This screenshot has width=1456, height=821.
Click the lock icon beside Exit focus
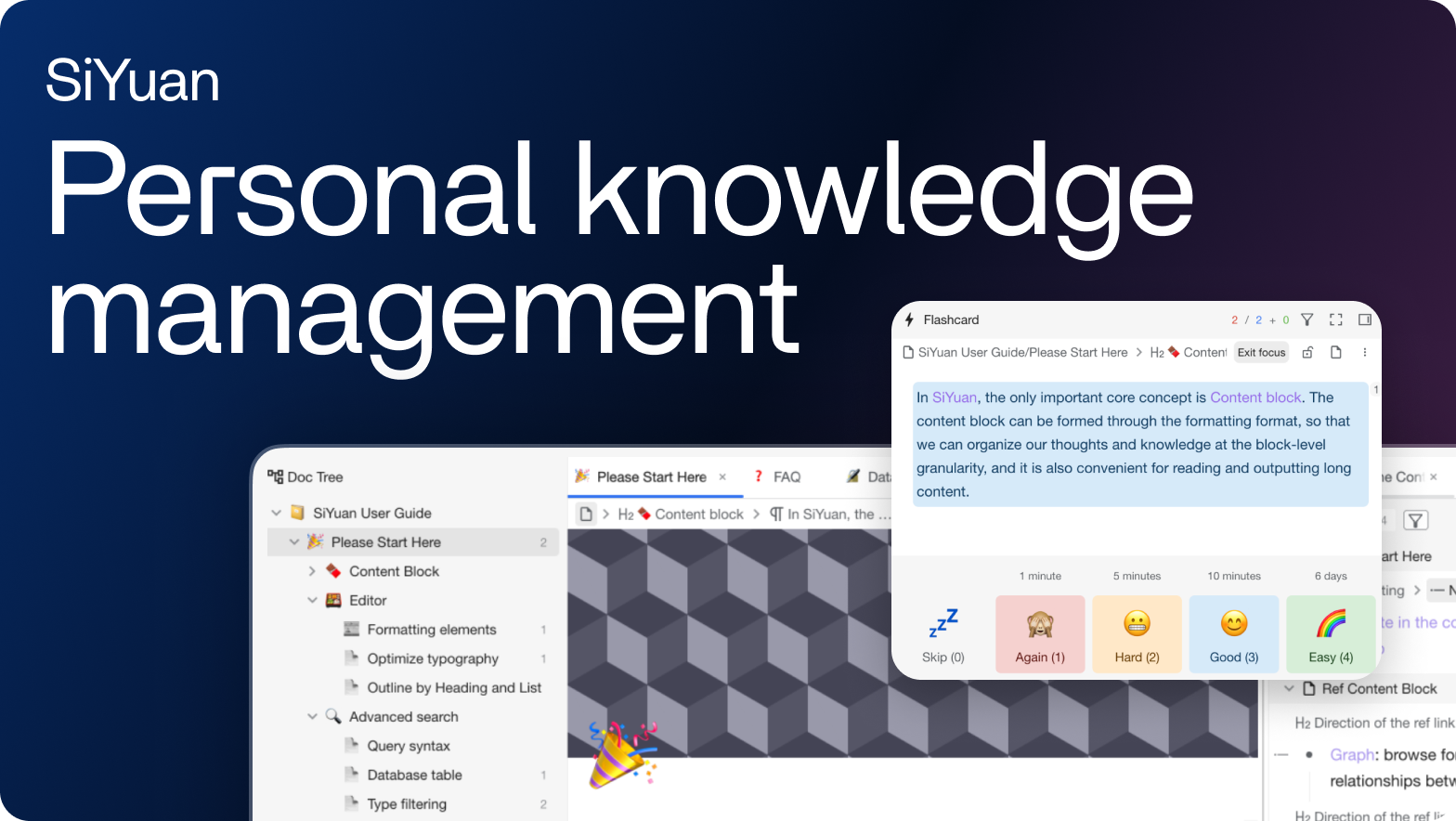point(1307,353)
